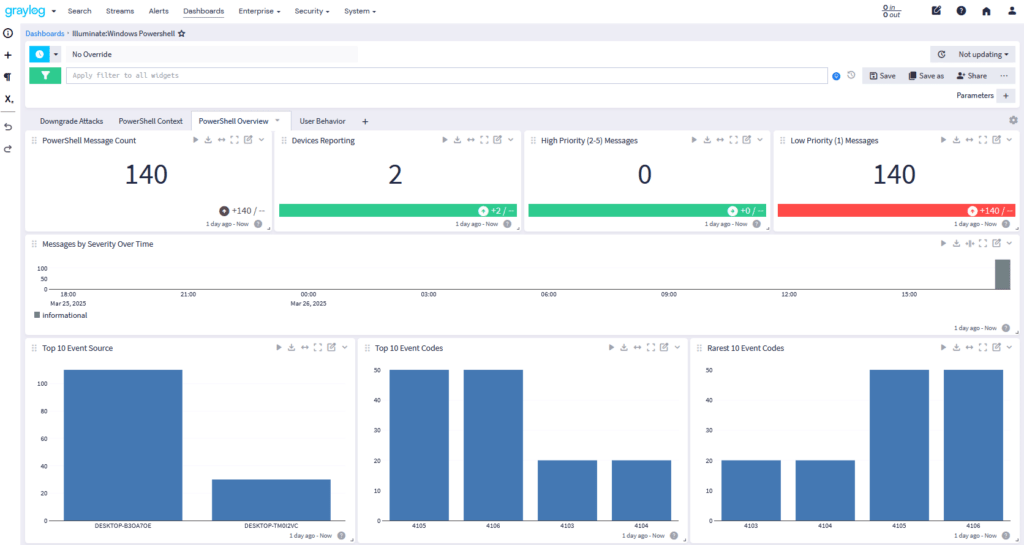Toggle fullscreen for High Priority Messages widget
The height and width of the screenshot is (545, 1024).
click(x=733, y=141)
